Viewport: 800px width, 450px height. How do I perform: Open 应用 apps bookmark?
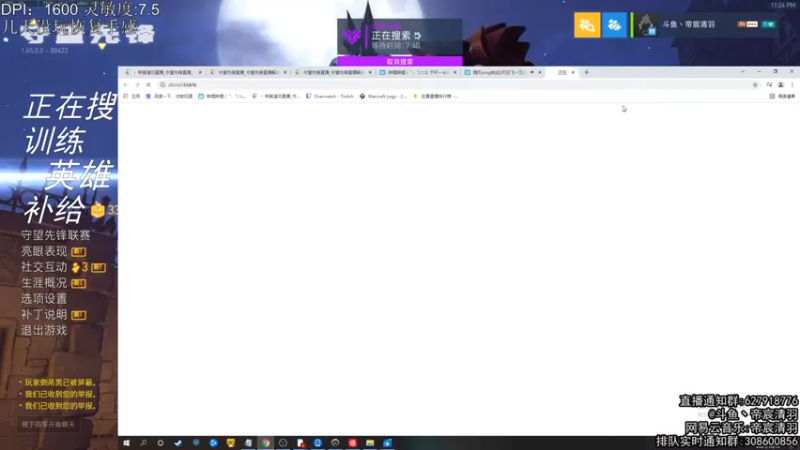coord(132,96)
